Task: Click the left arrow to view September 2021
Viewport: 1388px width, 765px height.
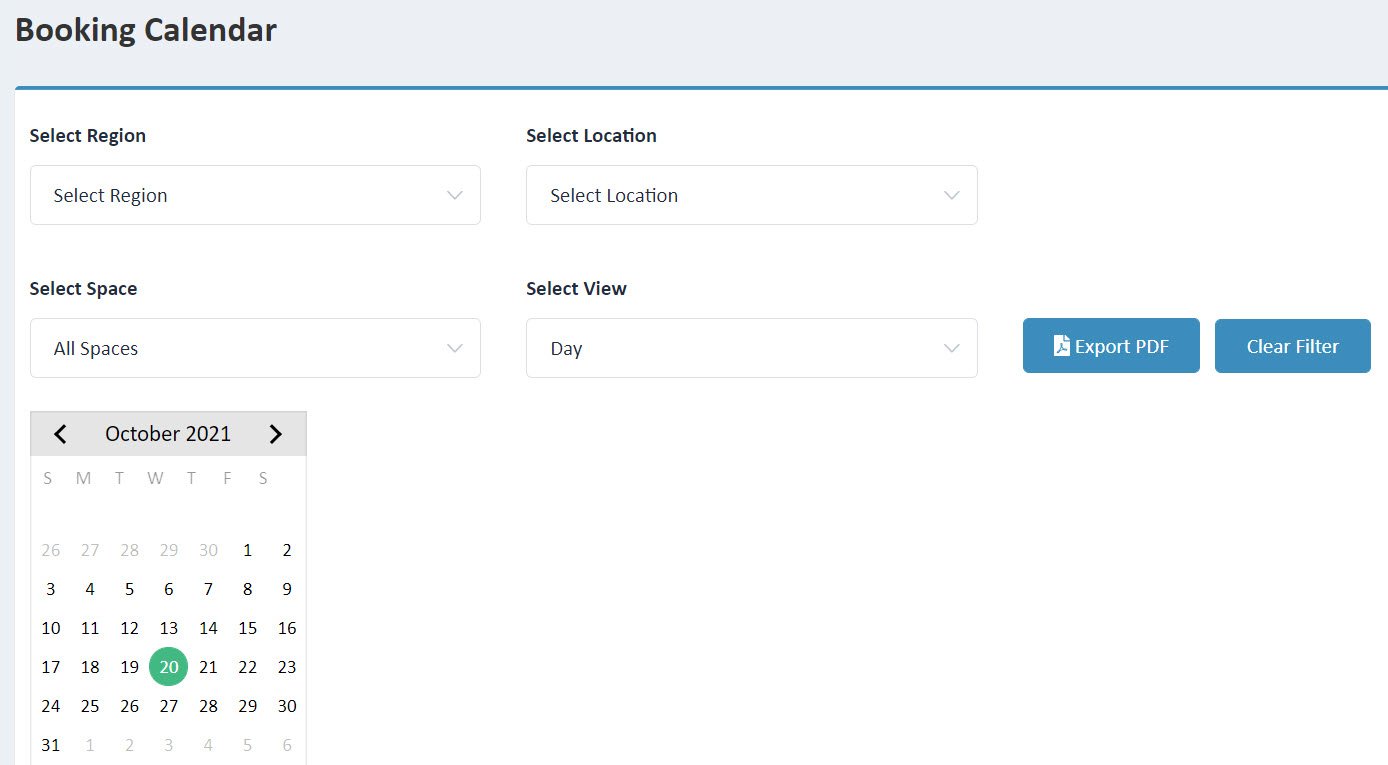Action: click(x=60, y=433)
